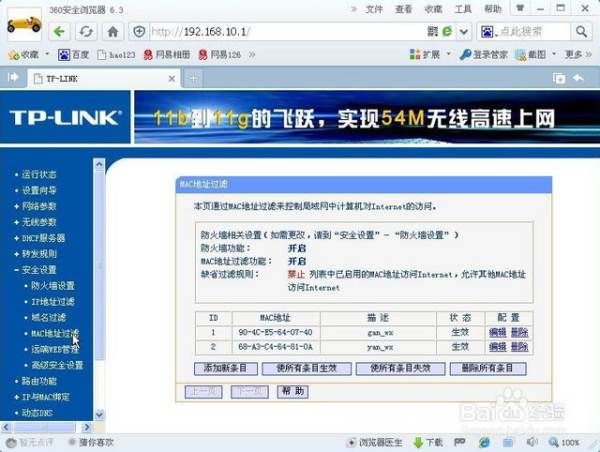Focus the 192.168.10.1 address field
This screenshot has height=452, width=600.
(287, 32)
